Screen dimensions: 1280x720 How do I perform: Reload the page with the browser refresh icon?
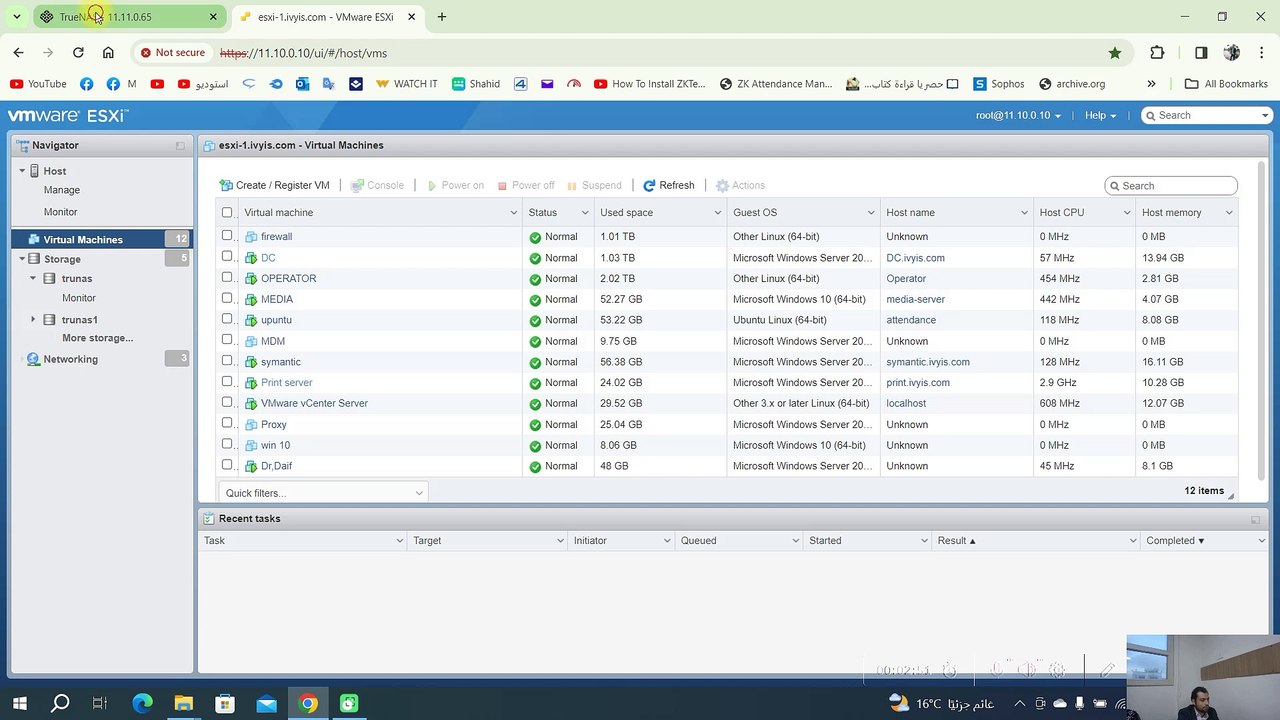tap(78, 53)
